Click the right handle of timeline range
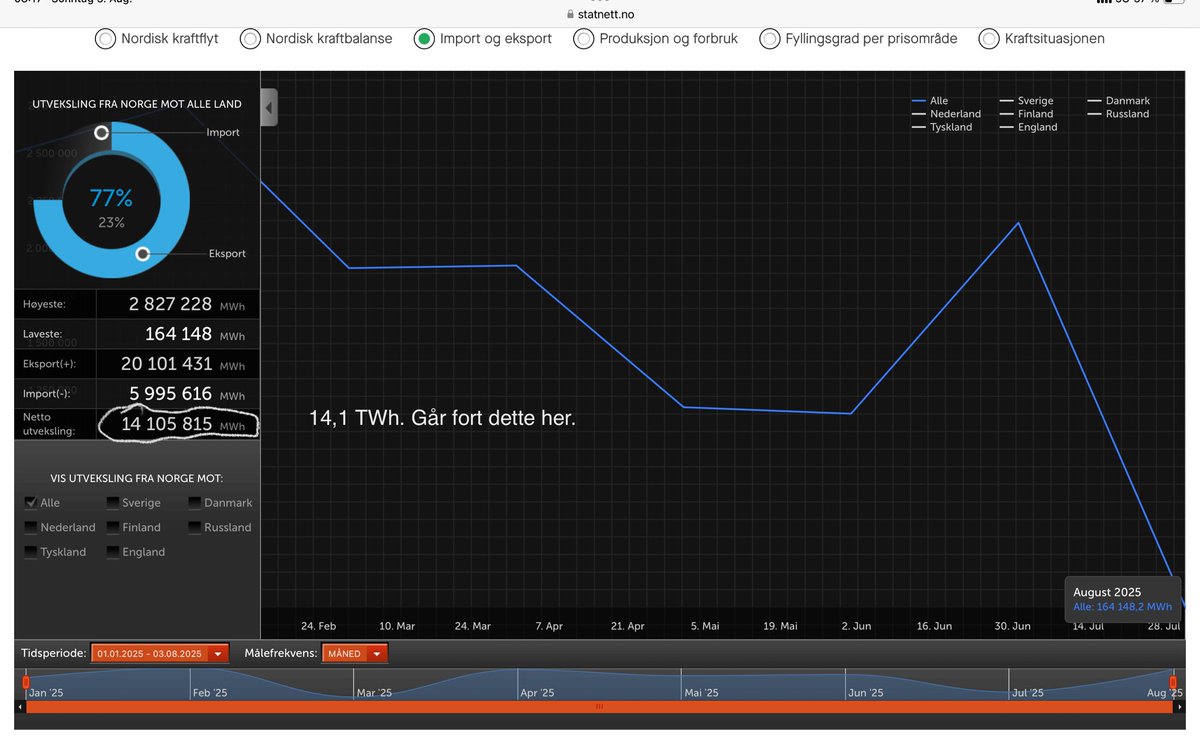This screenshot has height=736, width=1200. [1173, 682]
